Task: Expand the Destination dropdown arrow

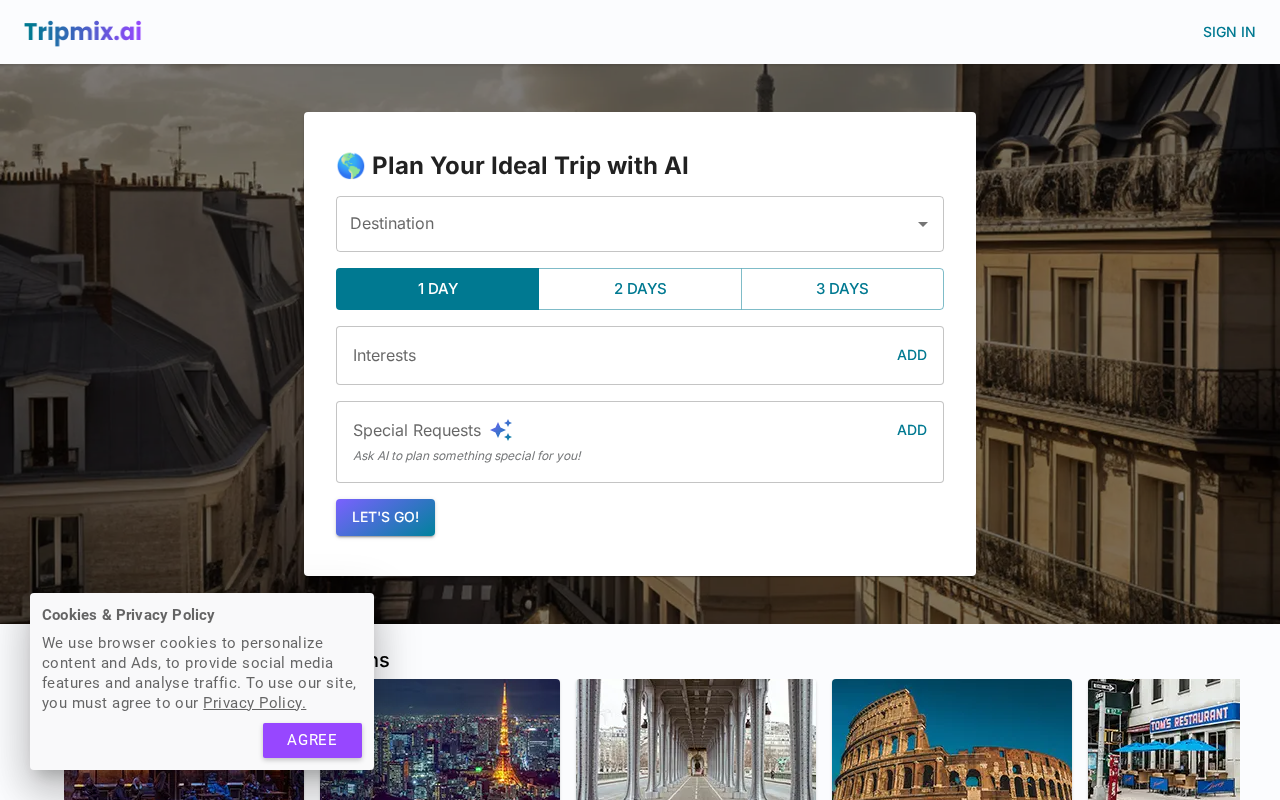Action: pyautogui.click(x=922, y=224)
